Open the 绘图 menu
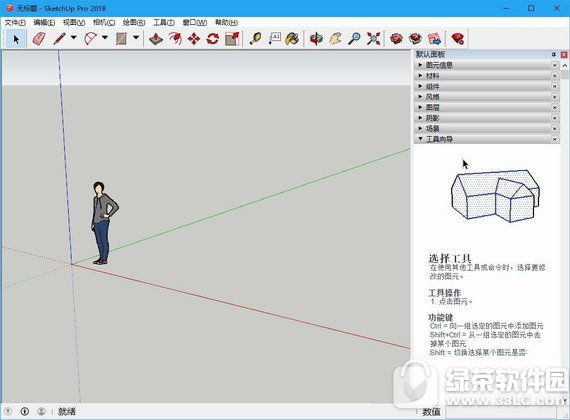The width and height of the screenshot is (570, 420). 134,23
